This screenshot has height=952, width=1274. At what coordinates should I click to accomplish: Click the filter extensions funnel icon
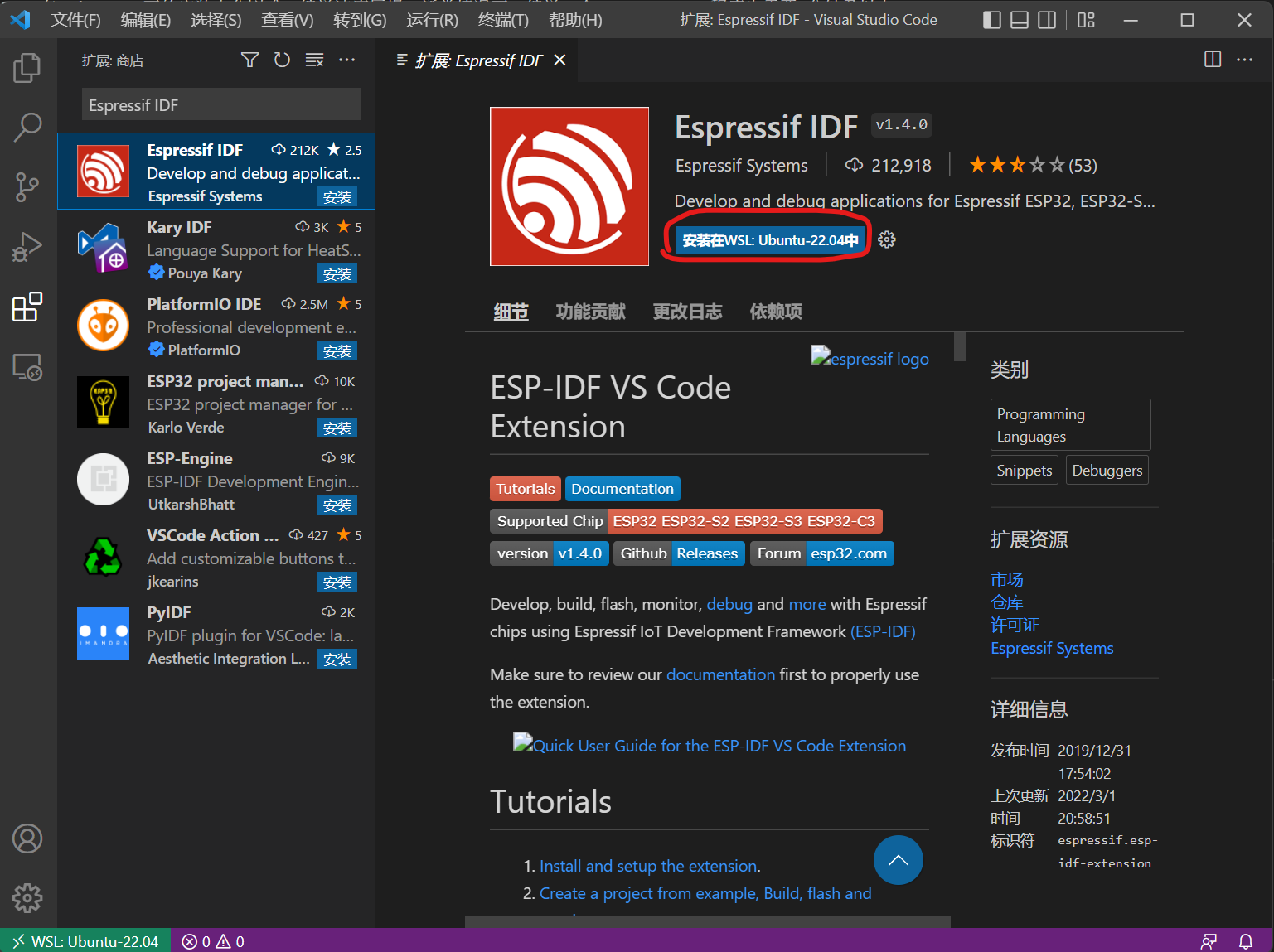249,60
